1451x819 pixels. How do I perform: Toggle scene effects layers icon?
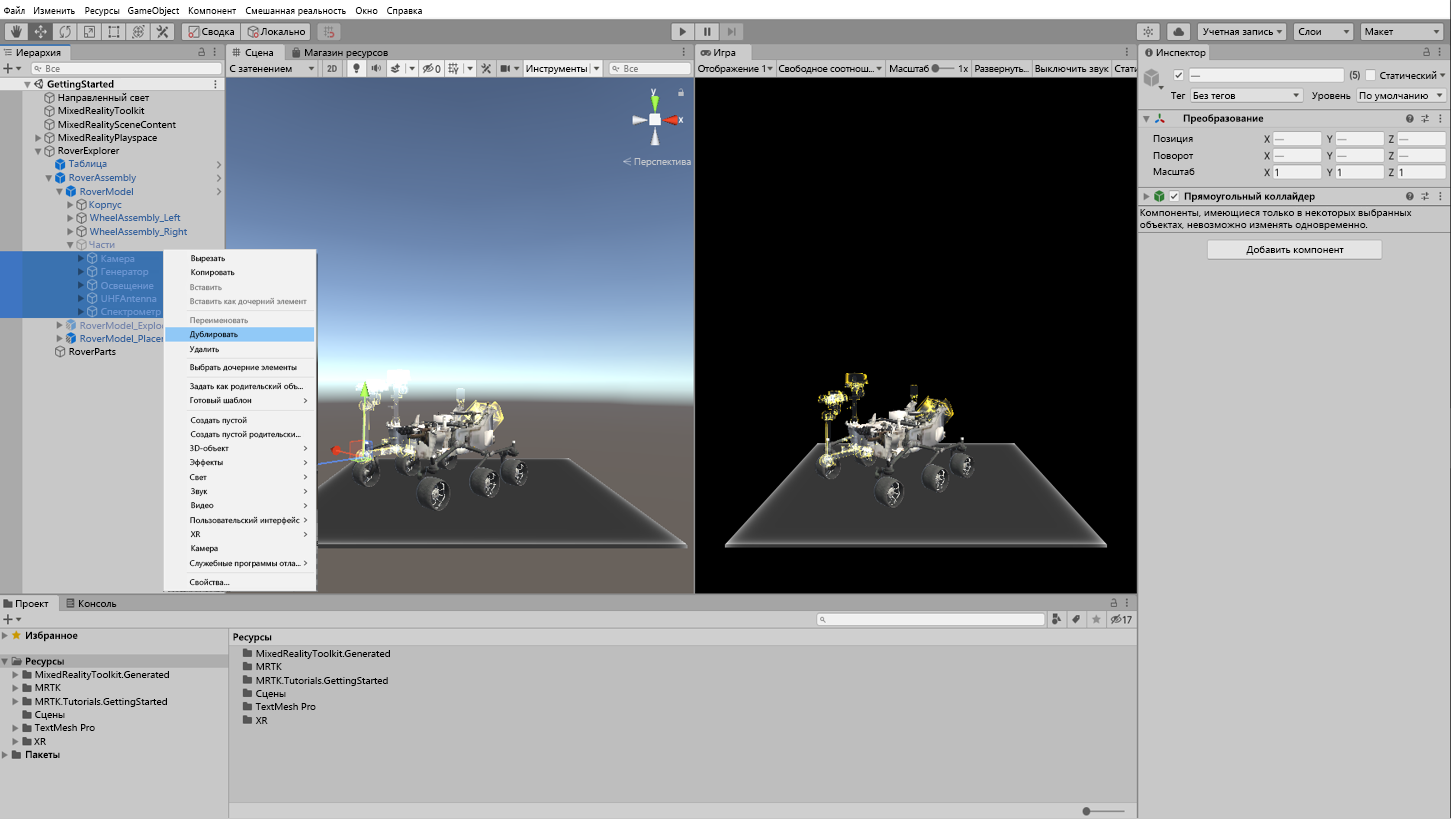(x=395, y=68)
